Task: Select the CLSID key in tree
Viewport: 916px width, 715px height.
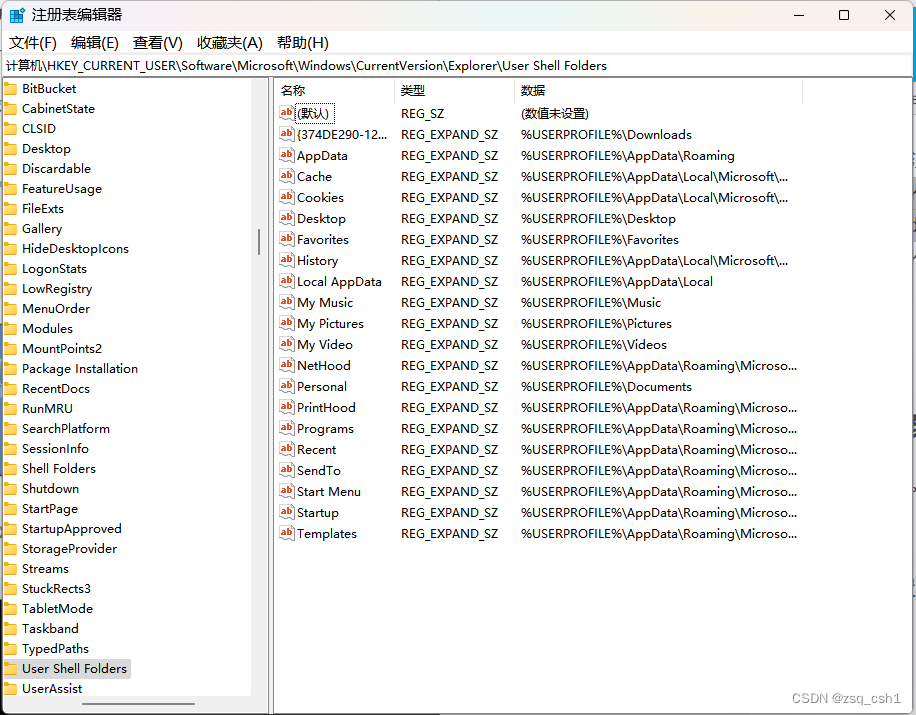Action: 39,129
